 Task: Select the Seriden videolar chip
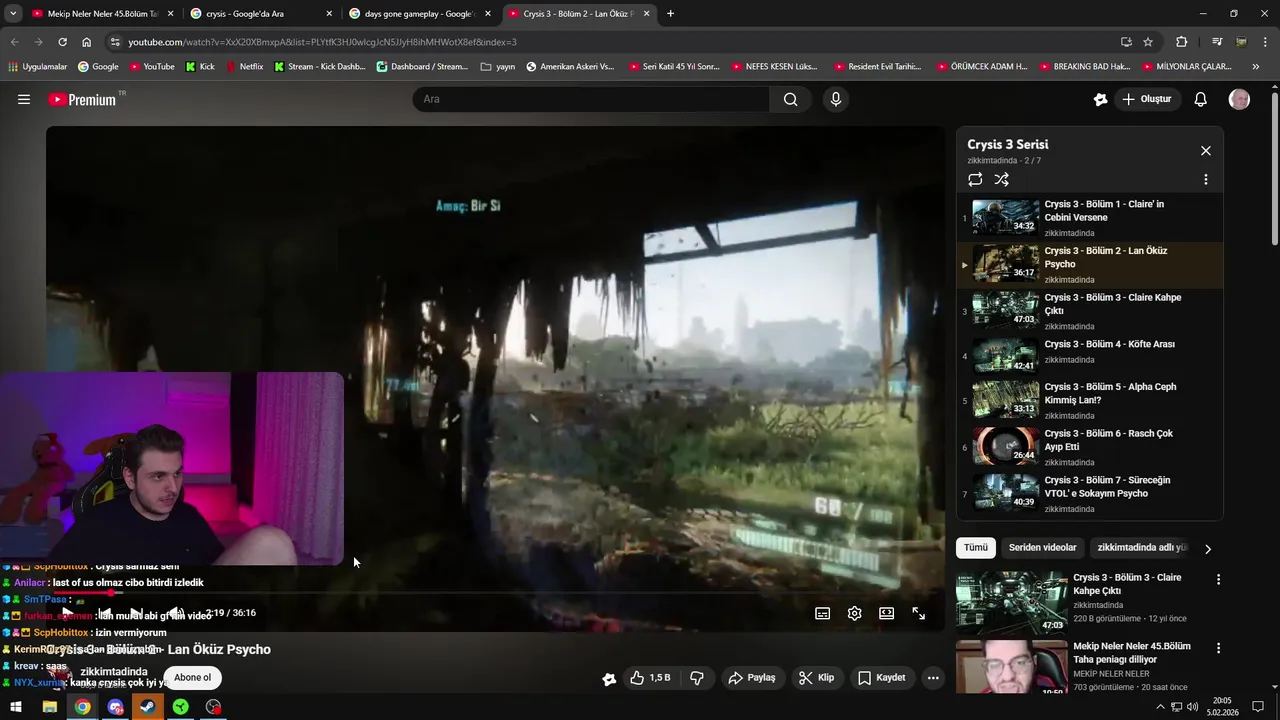click(x=1042, y=548)
